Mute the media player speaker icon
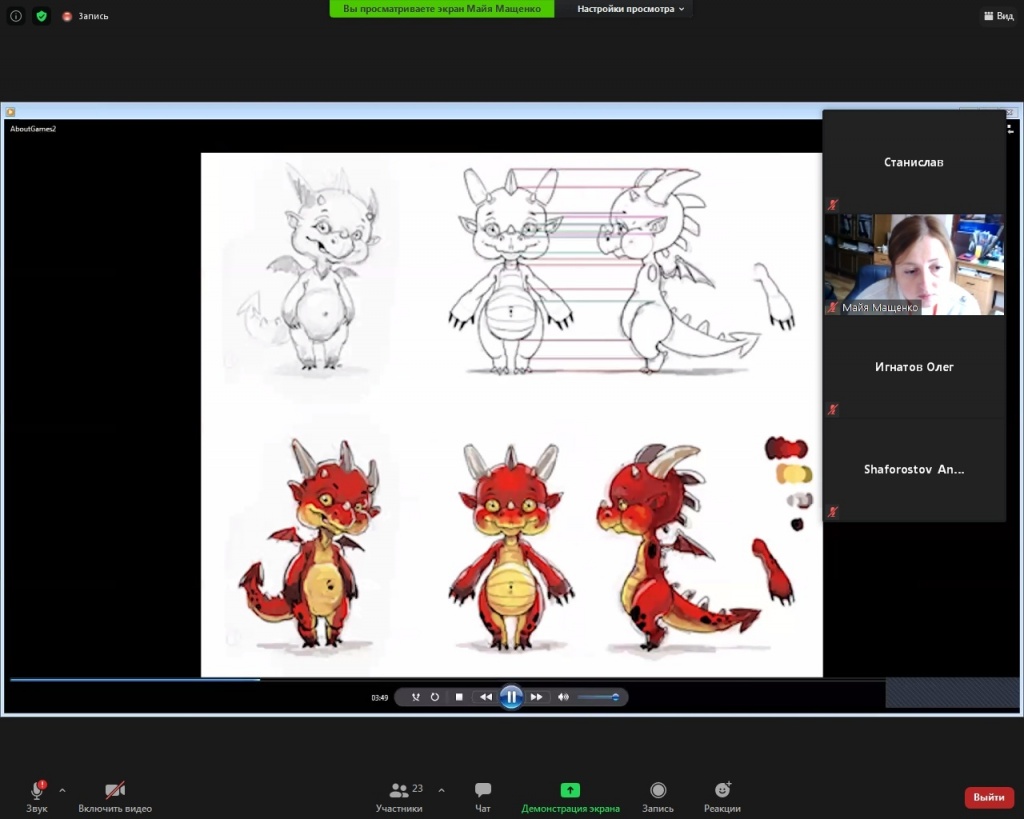The image size is (1024, 819). 563,697
